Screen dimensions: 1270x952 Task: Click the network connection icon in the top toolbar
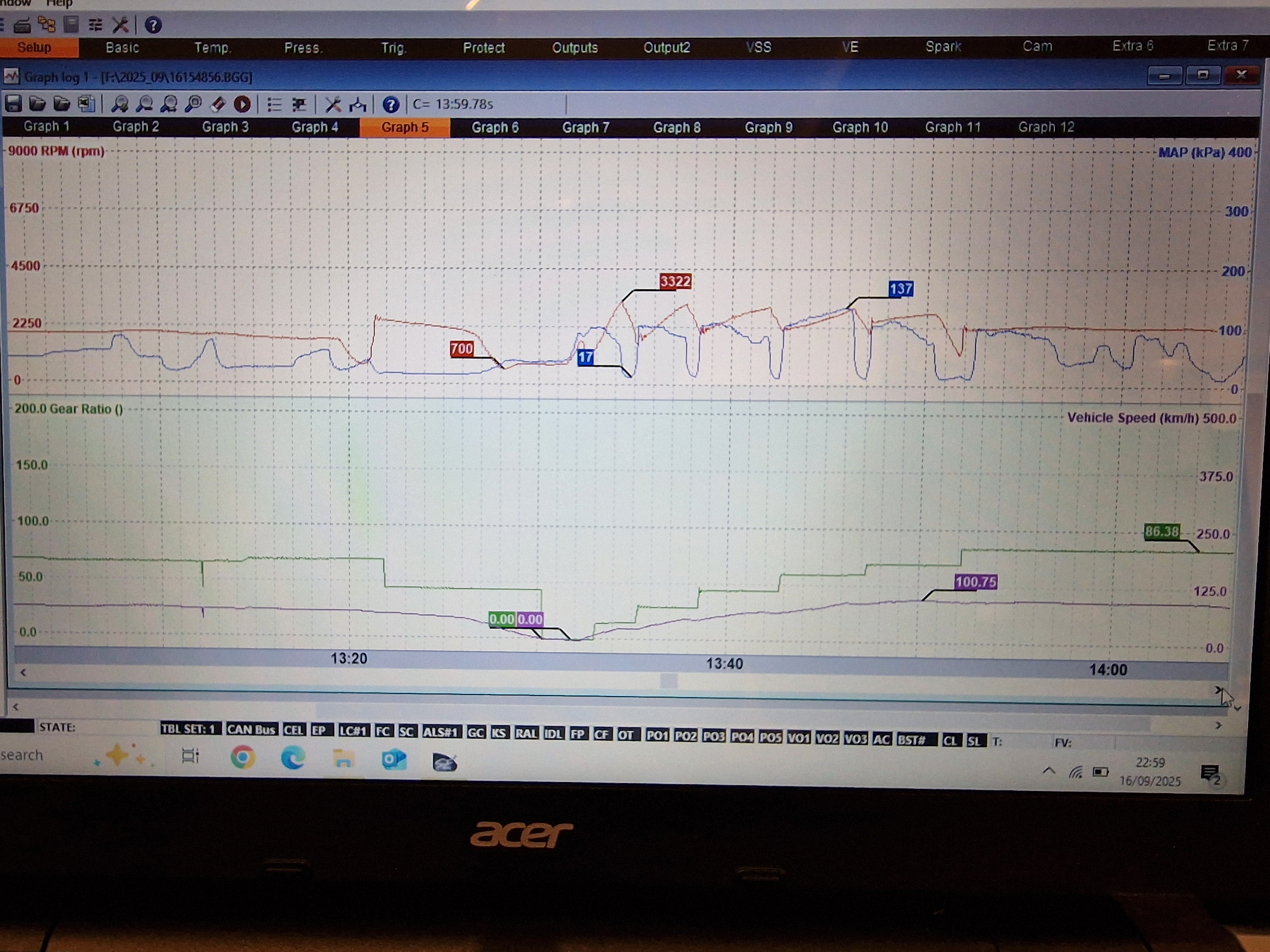(x=46, y=25)
